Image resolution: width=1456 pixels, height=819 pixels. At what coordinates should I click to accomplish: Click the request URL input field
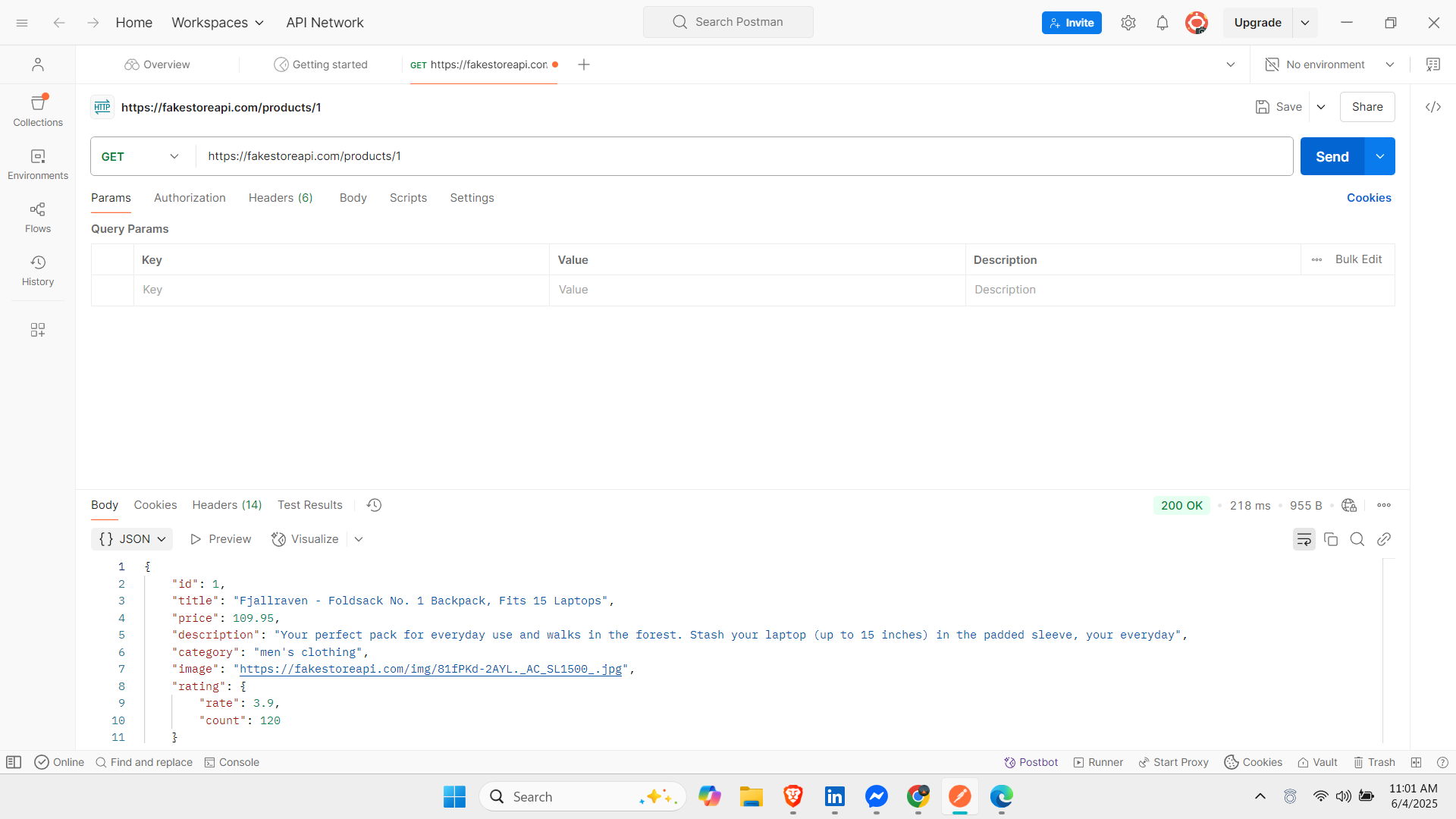tap(745, 156)
